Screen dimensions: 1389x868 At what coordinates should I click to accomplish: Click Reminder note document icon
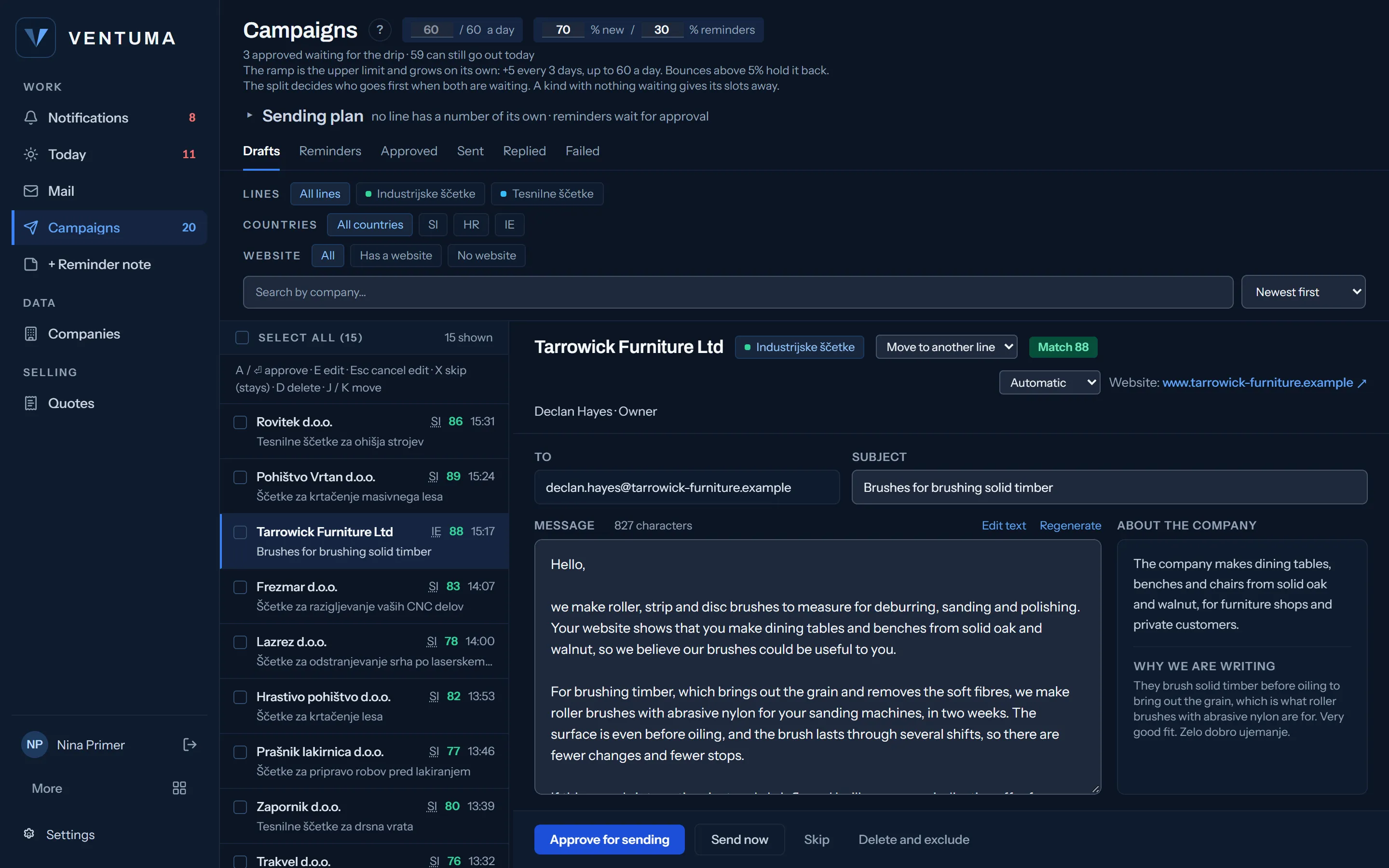click(31, 265)
